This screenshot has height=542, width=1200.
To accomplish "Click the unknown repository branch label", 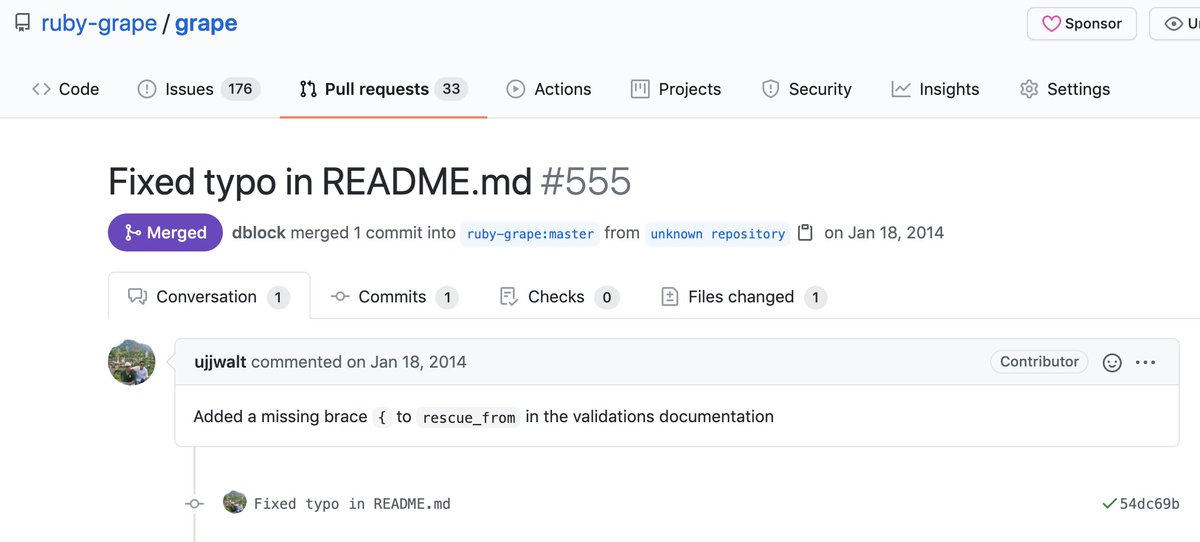I will (x=718, y=234).
